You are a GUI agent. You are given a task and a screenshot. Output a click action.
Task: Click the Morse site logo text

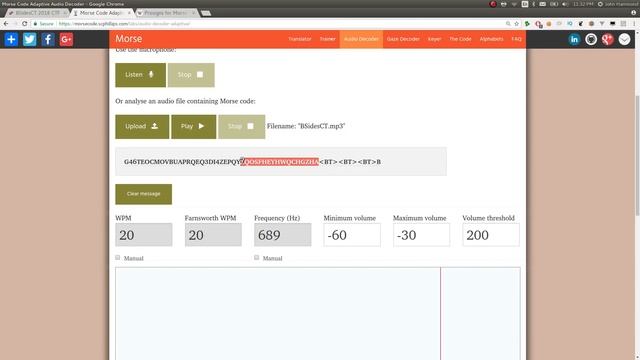[x=129, y=39]
